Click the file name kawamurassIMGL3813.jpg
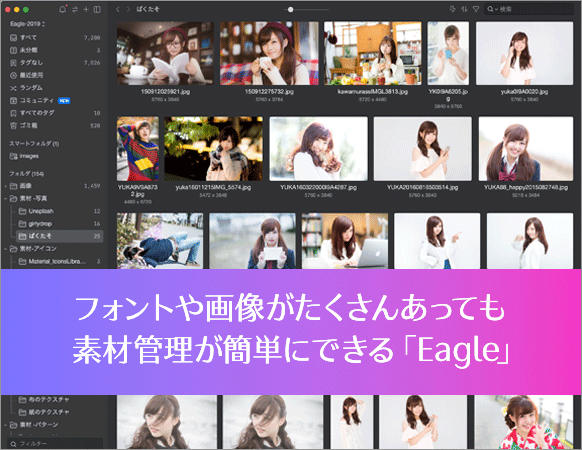582x450 pixels. tap(373, 92)
